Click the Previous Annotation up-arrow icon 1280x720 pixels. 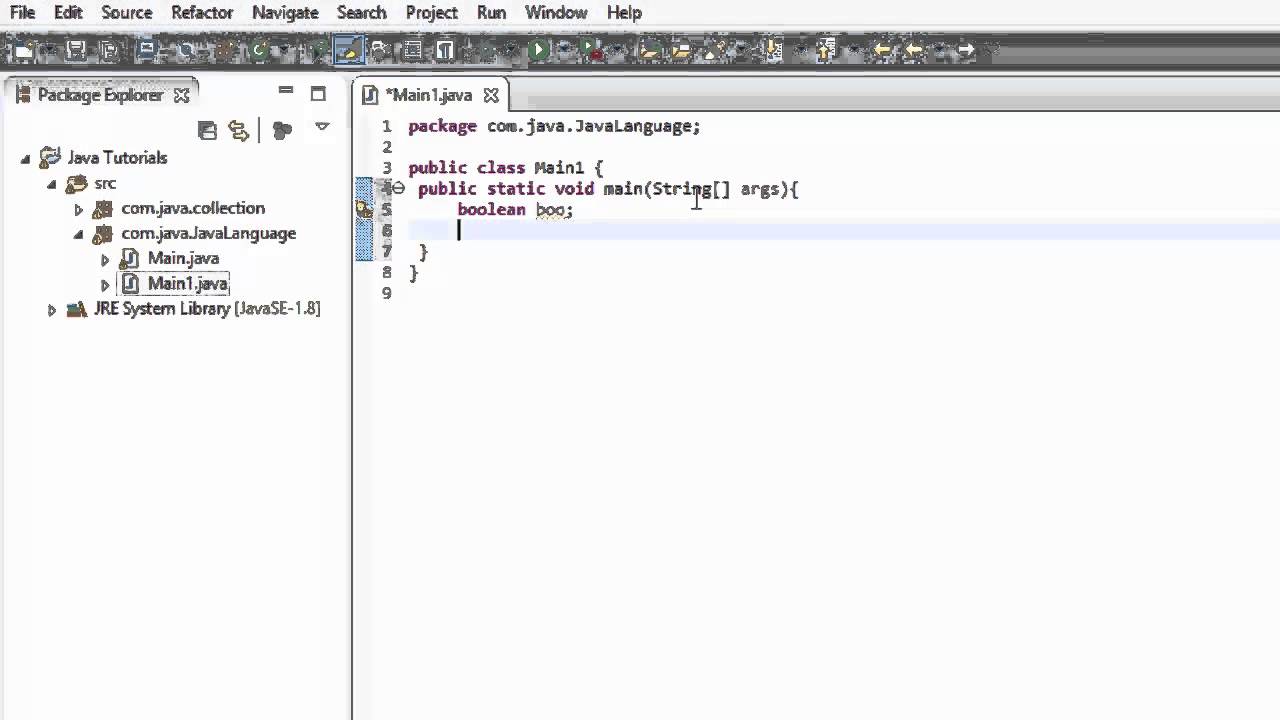coord(824,49)
